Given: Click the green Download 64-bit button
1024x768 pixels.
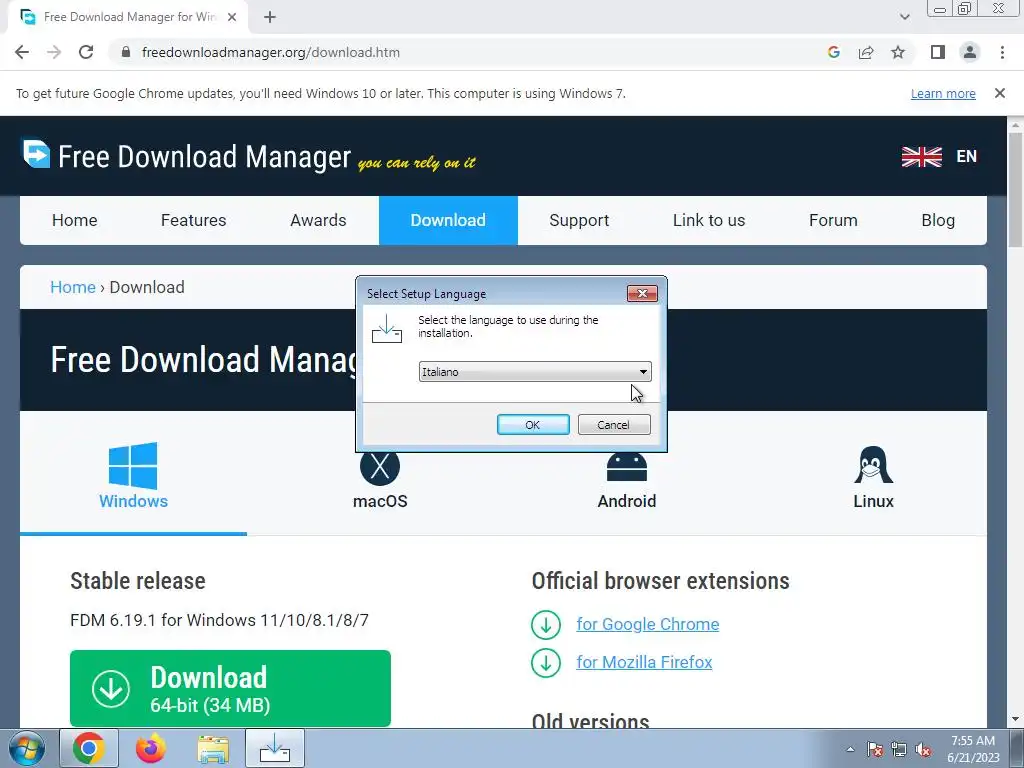Looking at the screenshot, I should tap(231, 688).
